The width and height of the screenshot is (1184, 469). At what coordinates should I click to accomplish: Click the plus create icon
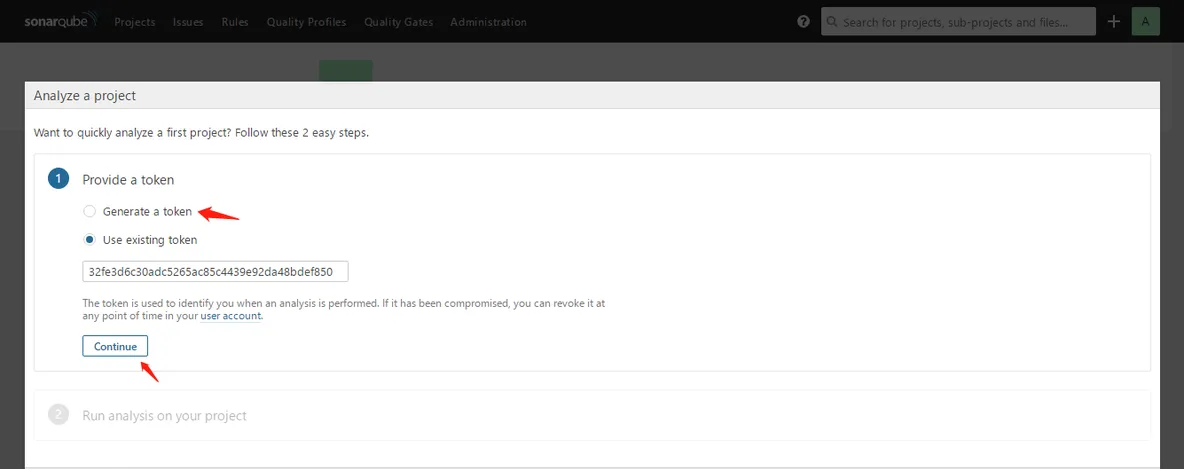coord(1113,22)
